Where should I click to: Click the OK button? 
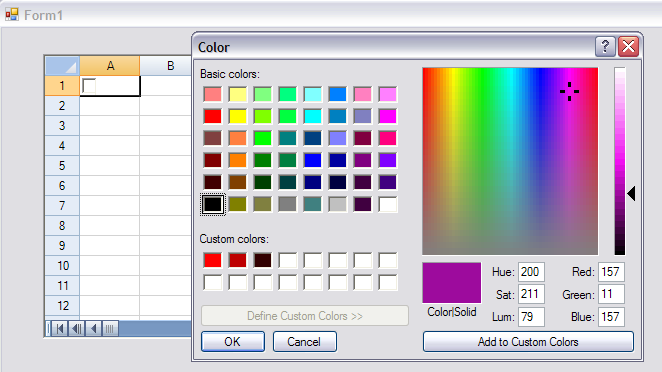[233, 341]
